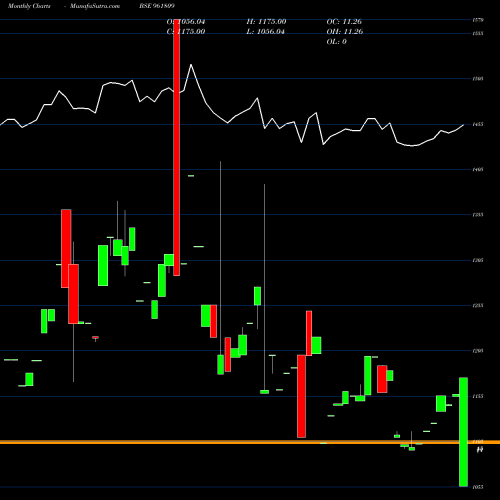Click the tallest red candle near chart center
The height and width of the screenshot is (500, 500).
tap(176, 147)
